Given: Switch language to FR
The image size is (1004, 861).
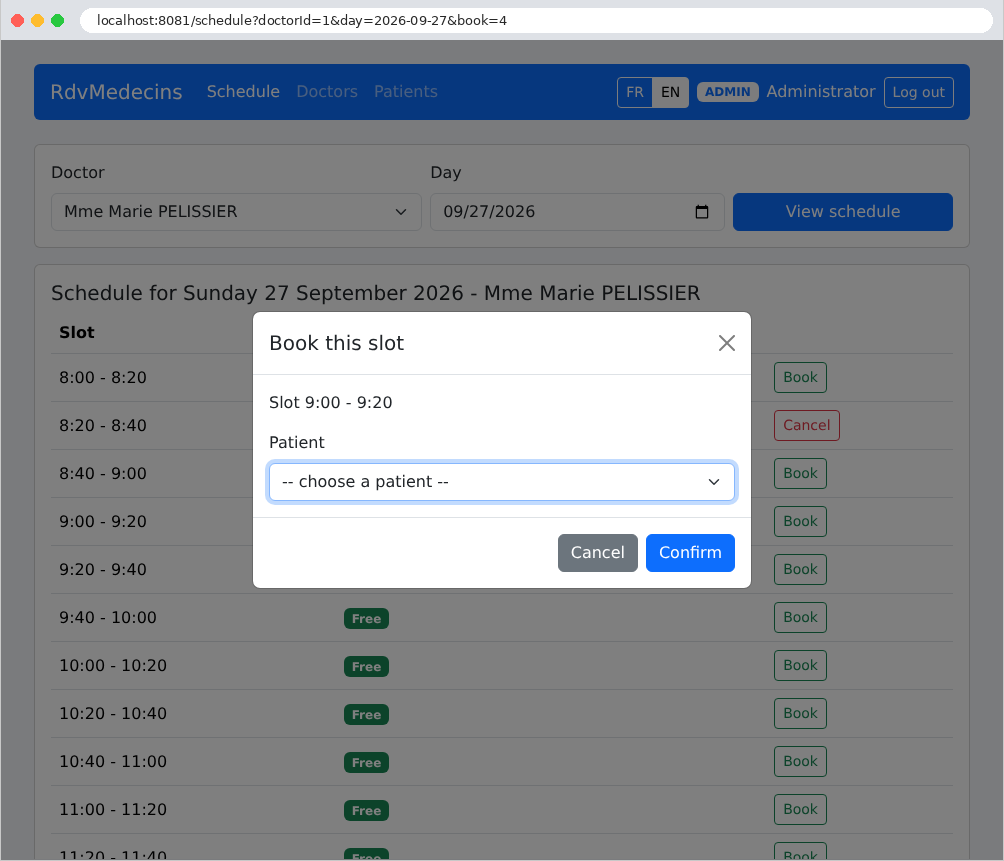Looking at the screenshot, I should 635,92.
